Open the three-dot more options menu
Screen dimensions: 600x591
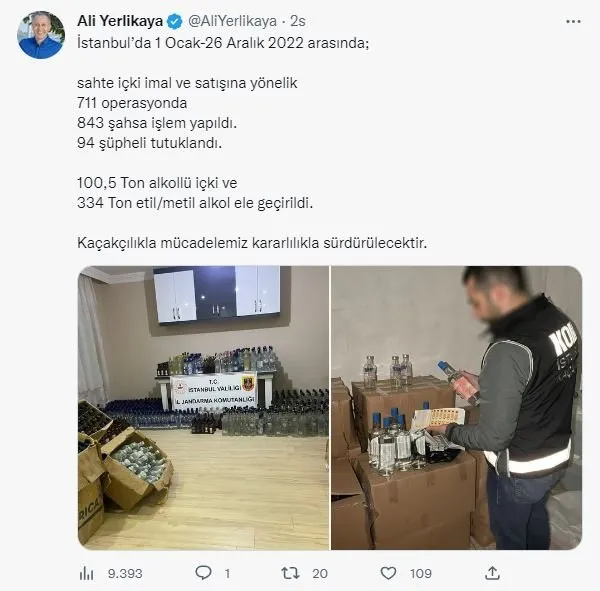573,21
